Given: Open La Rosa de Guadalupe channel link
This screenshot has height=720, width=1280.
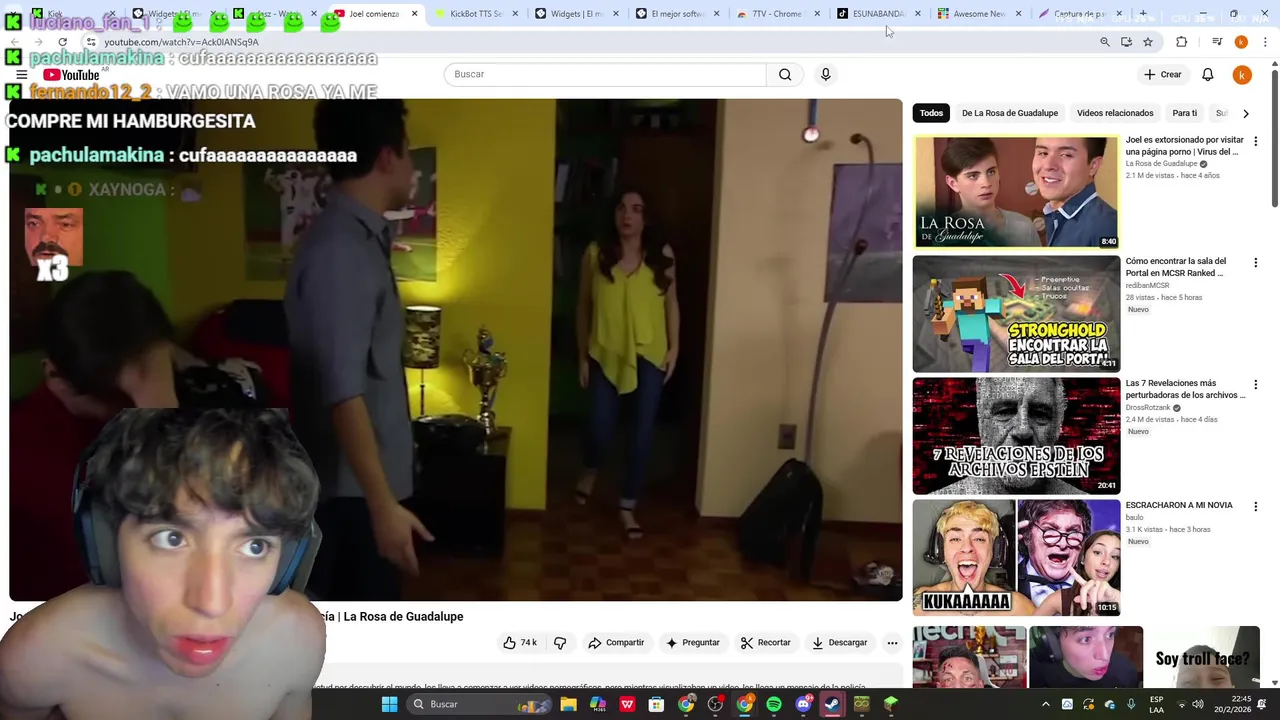Looking at the screenshot, I should pos(1161,164).
